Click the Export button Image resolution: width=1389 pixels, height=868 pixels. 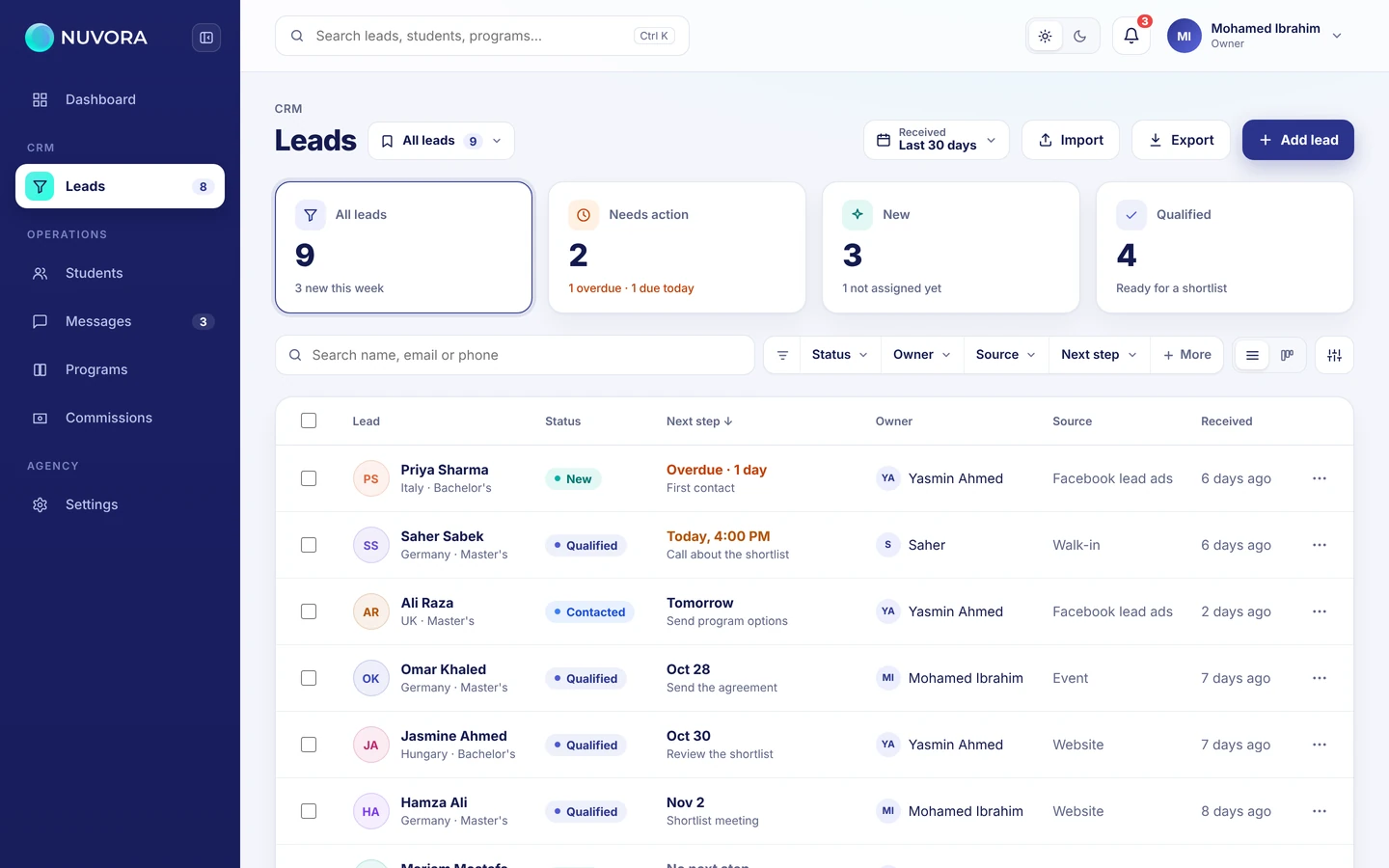click(x=1181, y=140)
